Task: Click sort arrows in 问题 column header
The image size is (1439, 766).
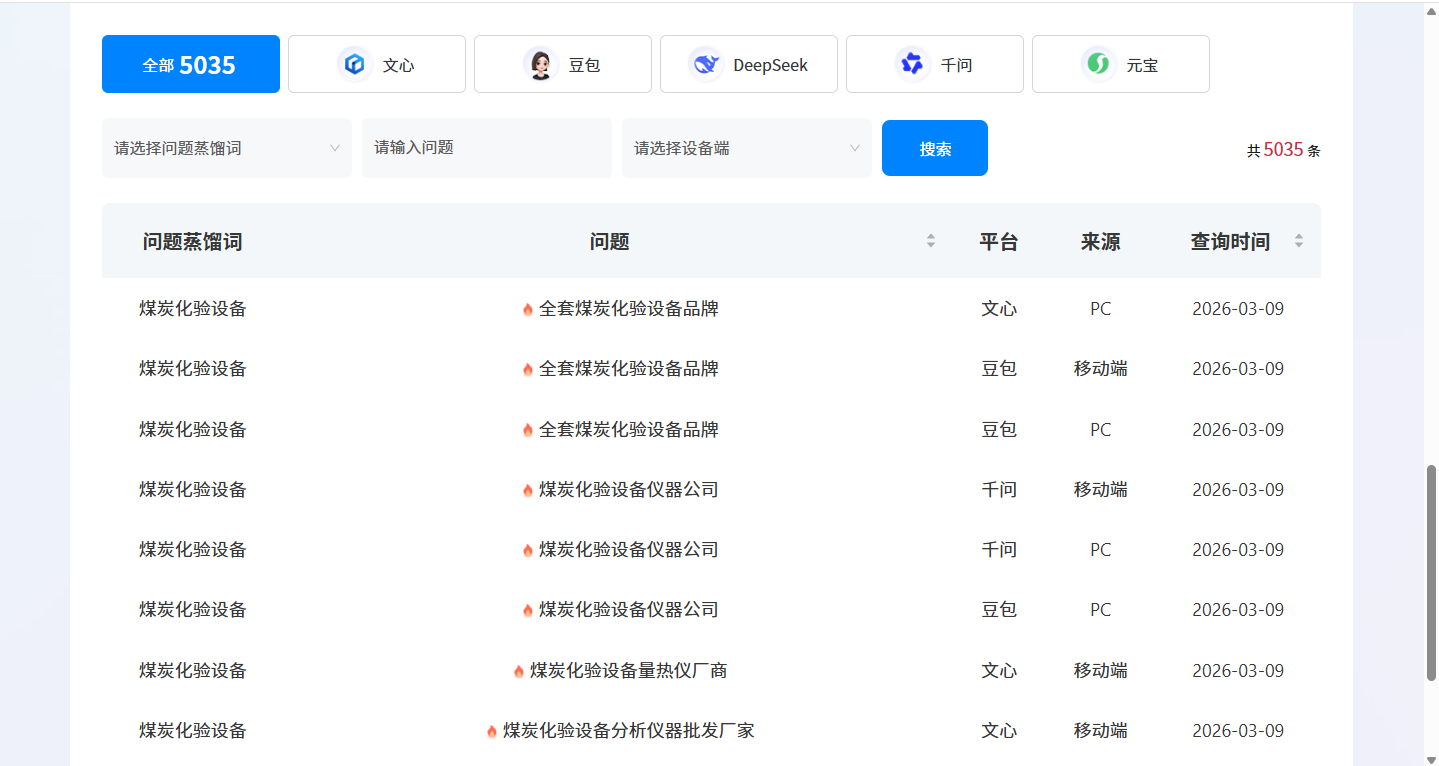Action: [x=931, y=241]
